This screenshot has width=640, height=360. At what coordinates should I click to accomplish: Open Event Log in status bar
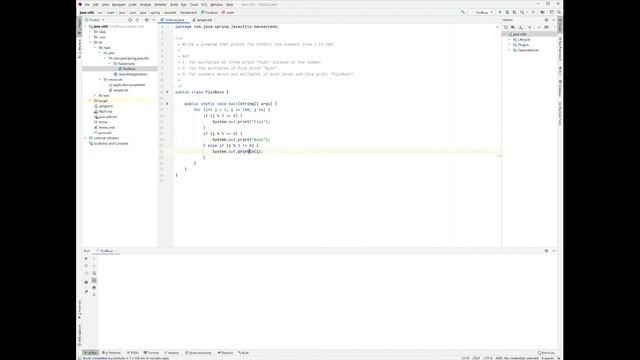tap(546, 353)
